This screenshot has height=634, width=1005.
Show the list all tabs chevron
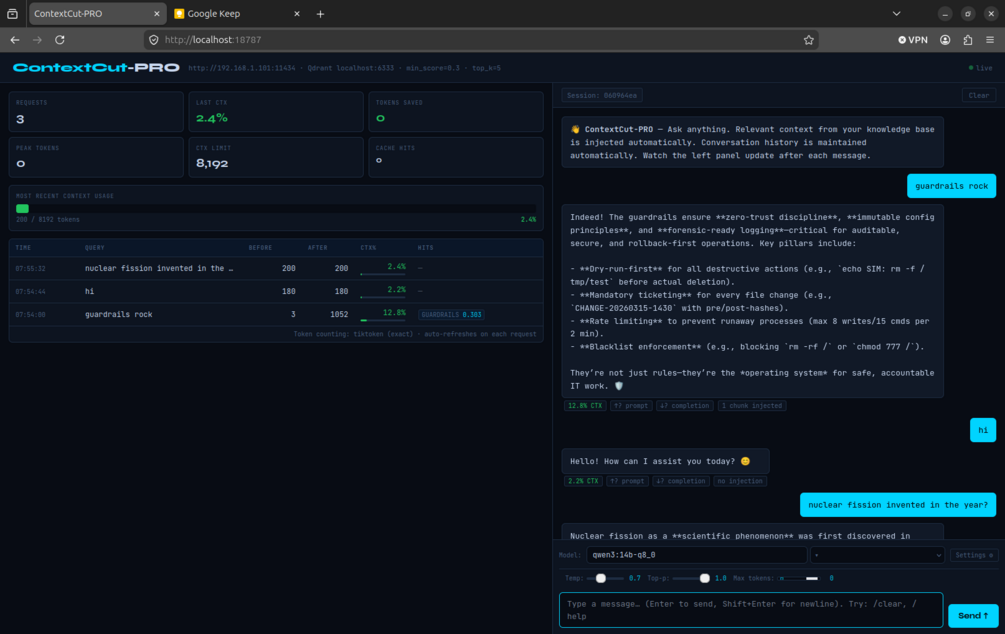coord(896,13)
